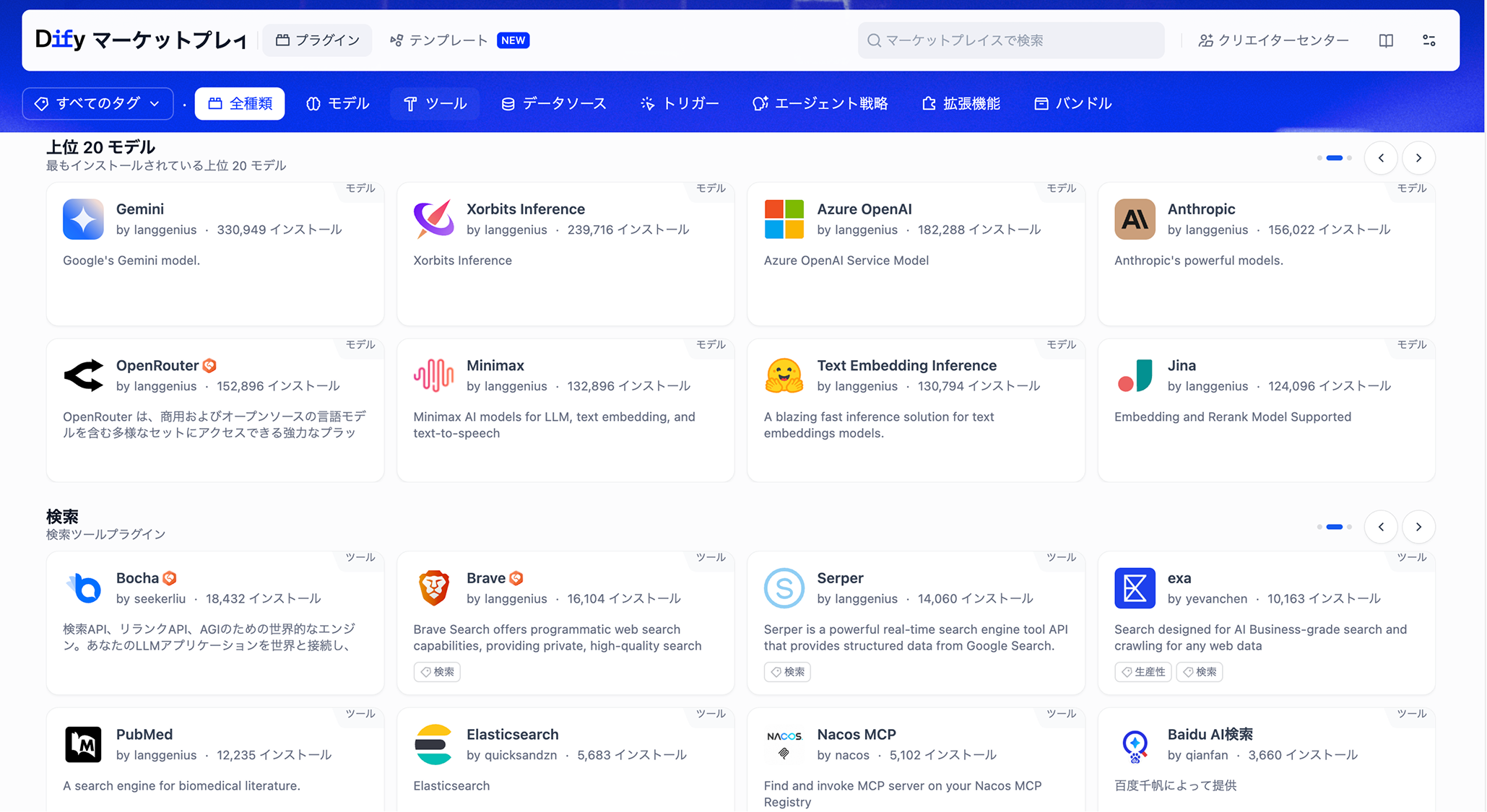
Task: Click 'A search engine for biomedical literature.'
Action: (x=181, y=785)
